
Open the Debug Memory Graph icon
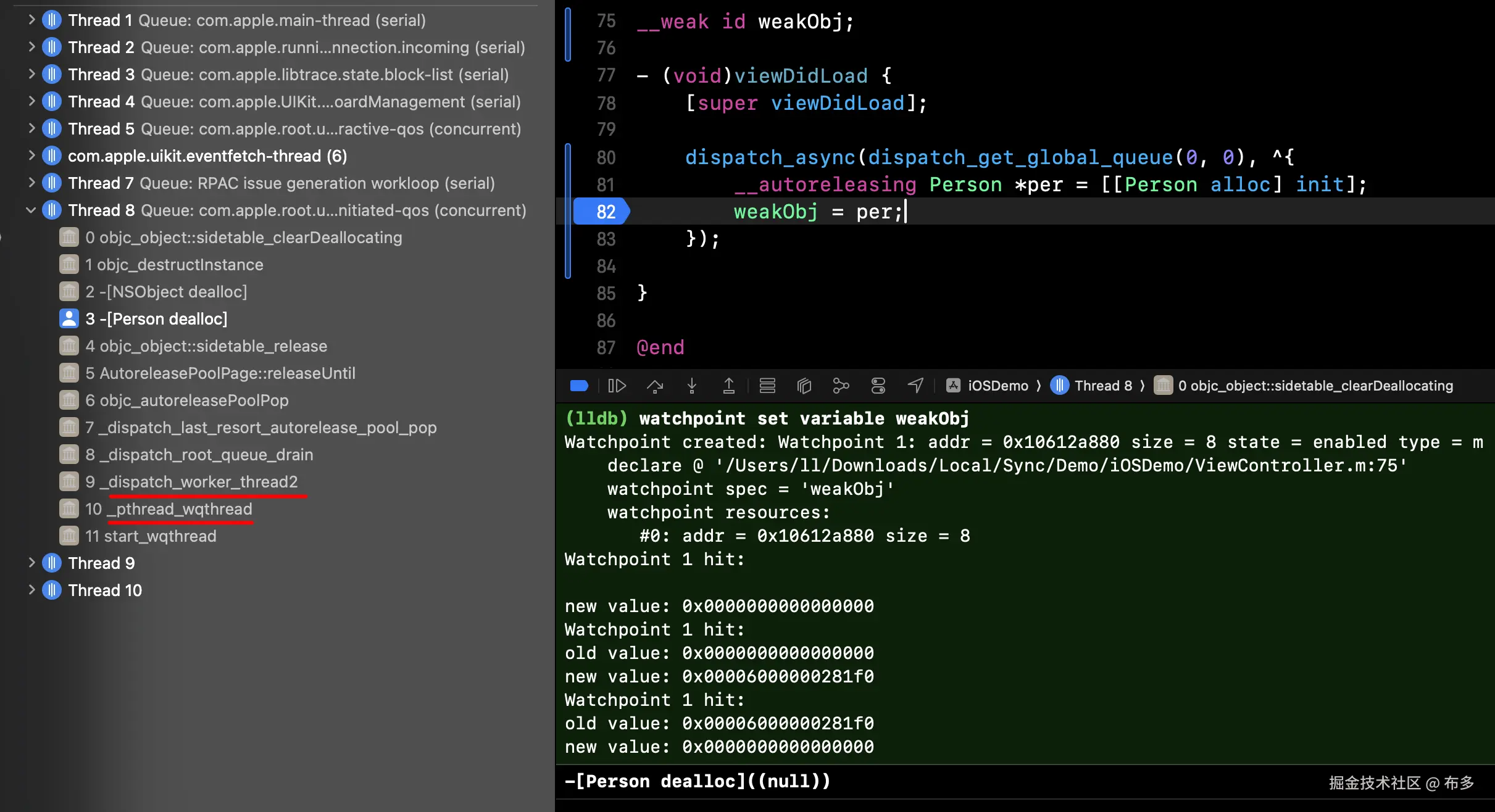pyautogui.click(x=841, y=386)
